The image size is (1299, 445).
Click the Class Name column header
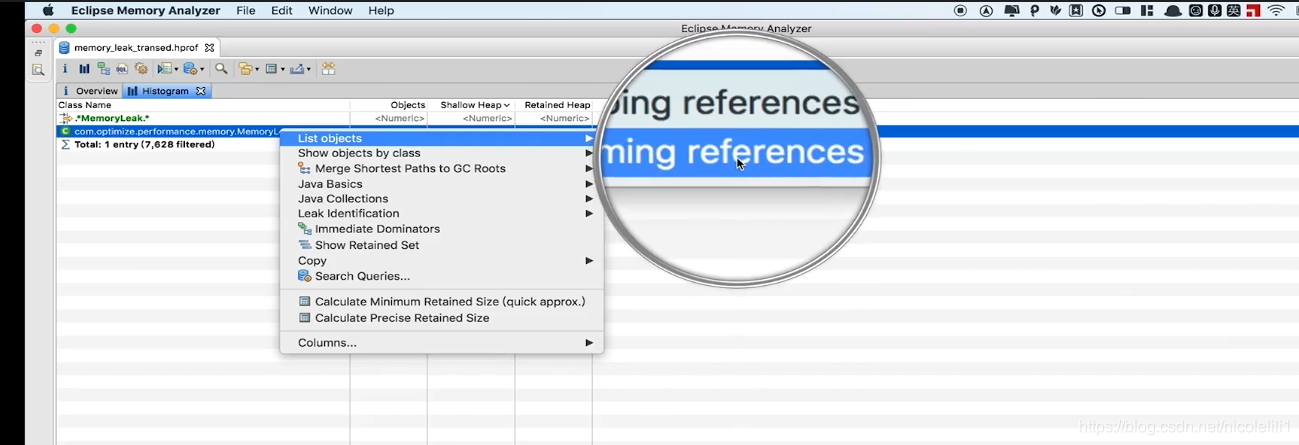point(203,105)
